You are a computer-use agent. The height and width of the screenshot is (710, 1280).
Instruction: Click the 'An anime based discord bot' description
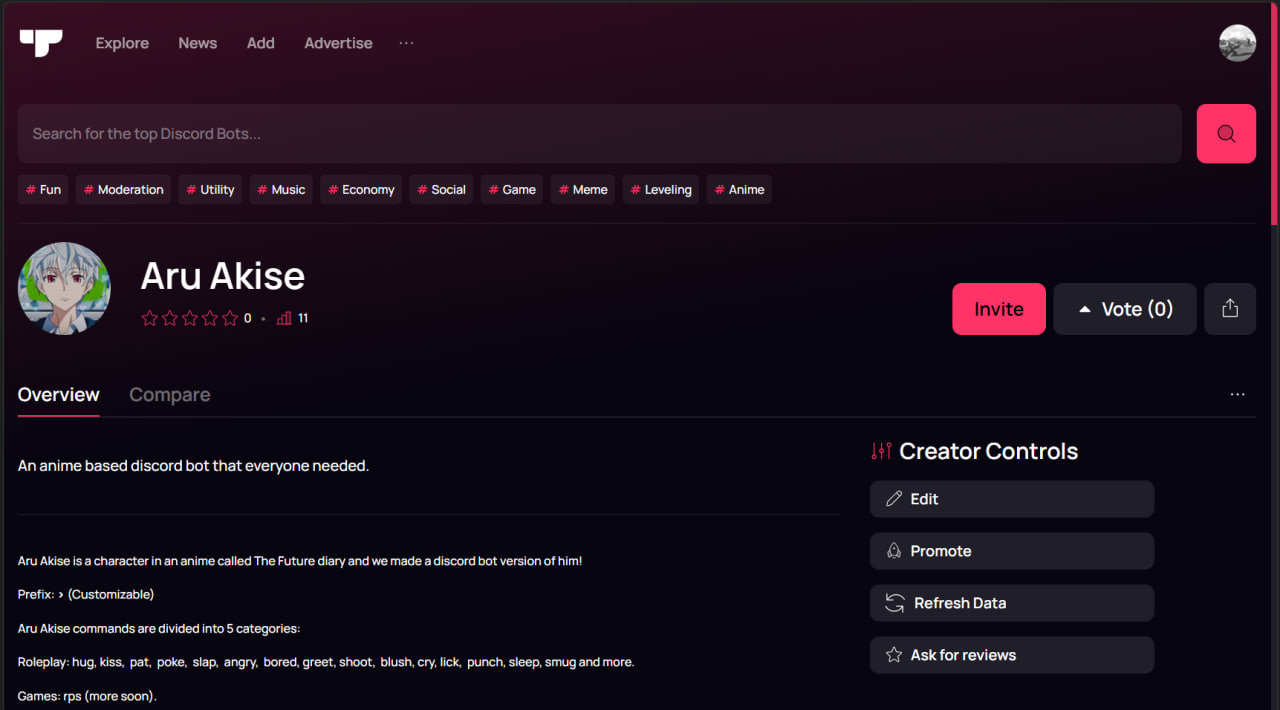[193, 466]
